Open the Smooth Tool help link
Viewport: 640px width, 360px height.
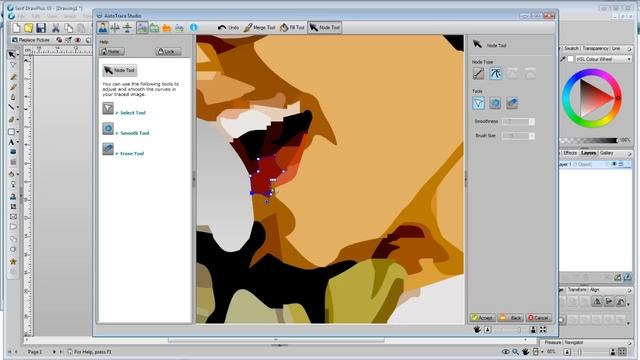point(135,133)
